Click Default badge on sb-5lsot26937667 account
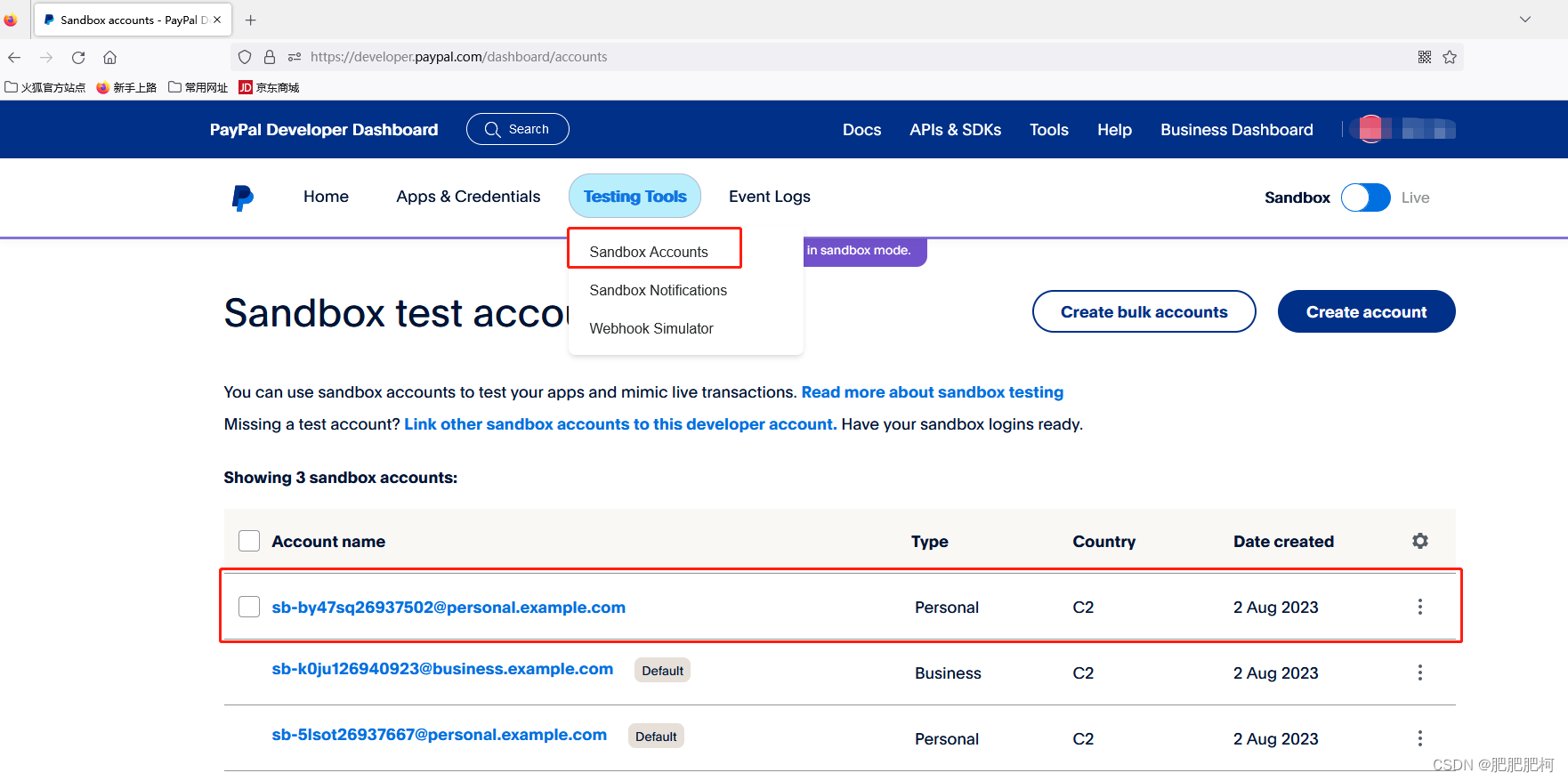Screen dimensions: 1568x781 657,736
